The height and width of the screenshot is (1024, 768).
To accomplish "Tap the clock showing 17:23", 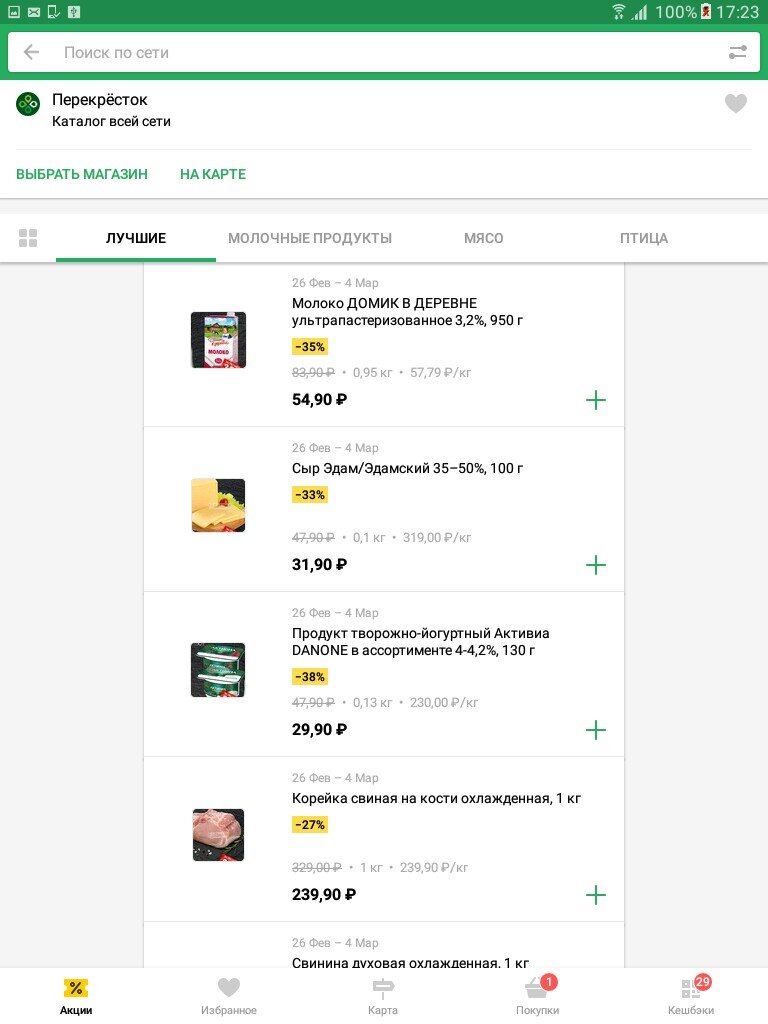I will click(737, 12).
